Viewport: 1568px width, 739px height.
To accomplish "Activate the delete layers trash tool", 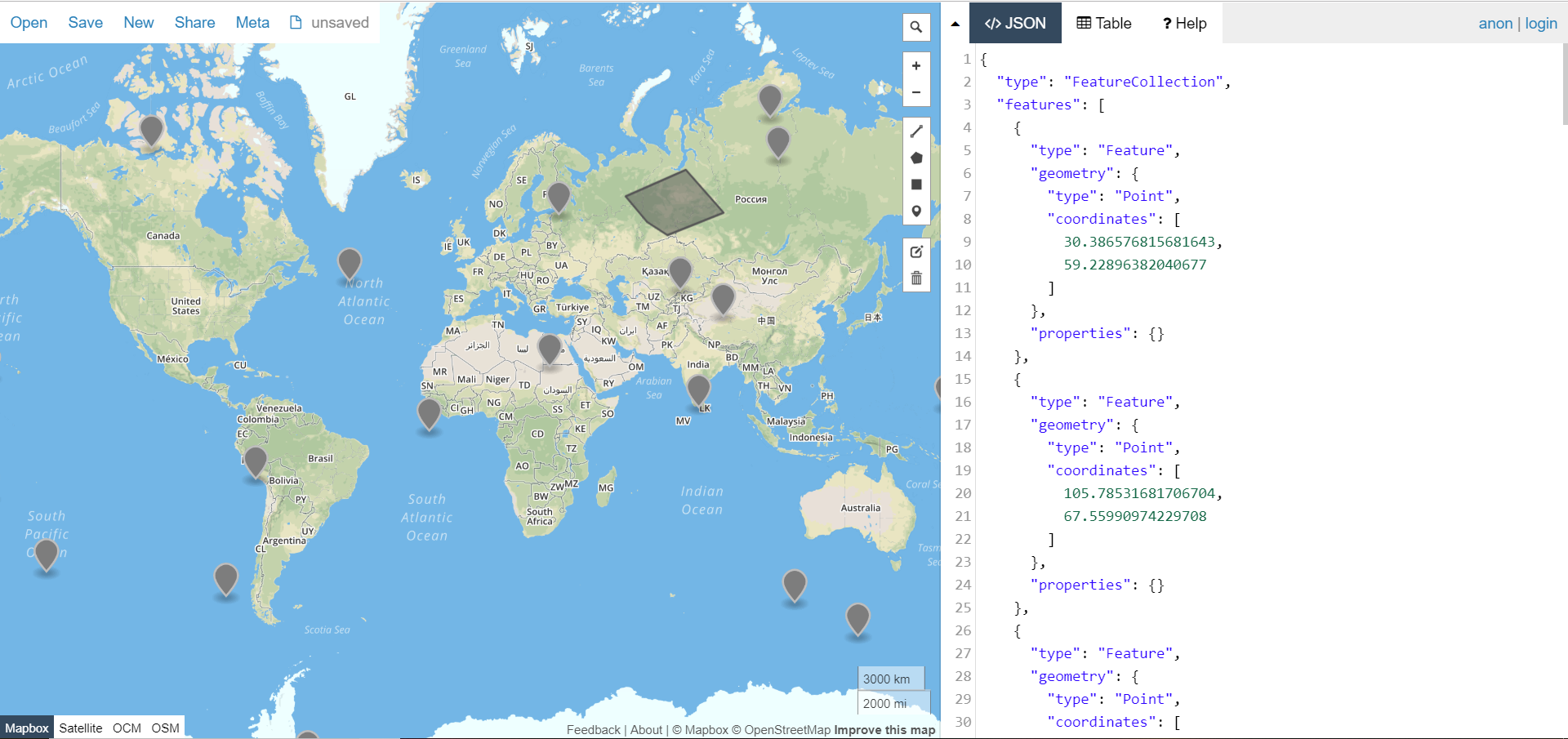I will click(916, 278).
